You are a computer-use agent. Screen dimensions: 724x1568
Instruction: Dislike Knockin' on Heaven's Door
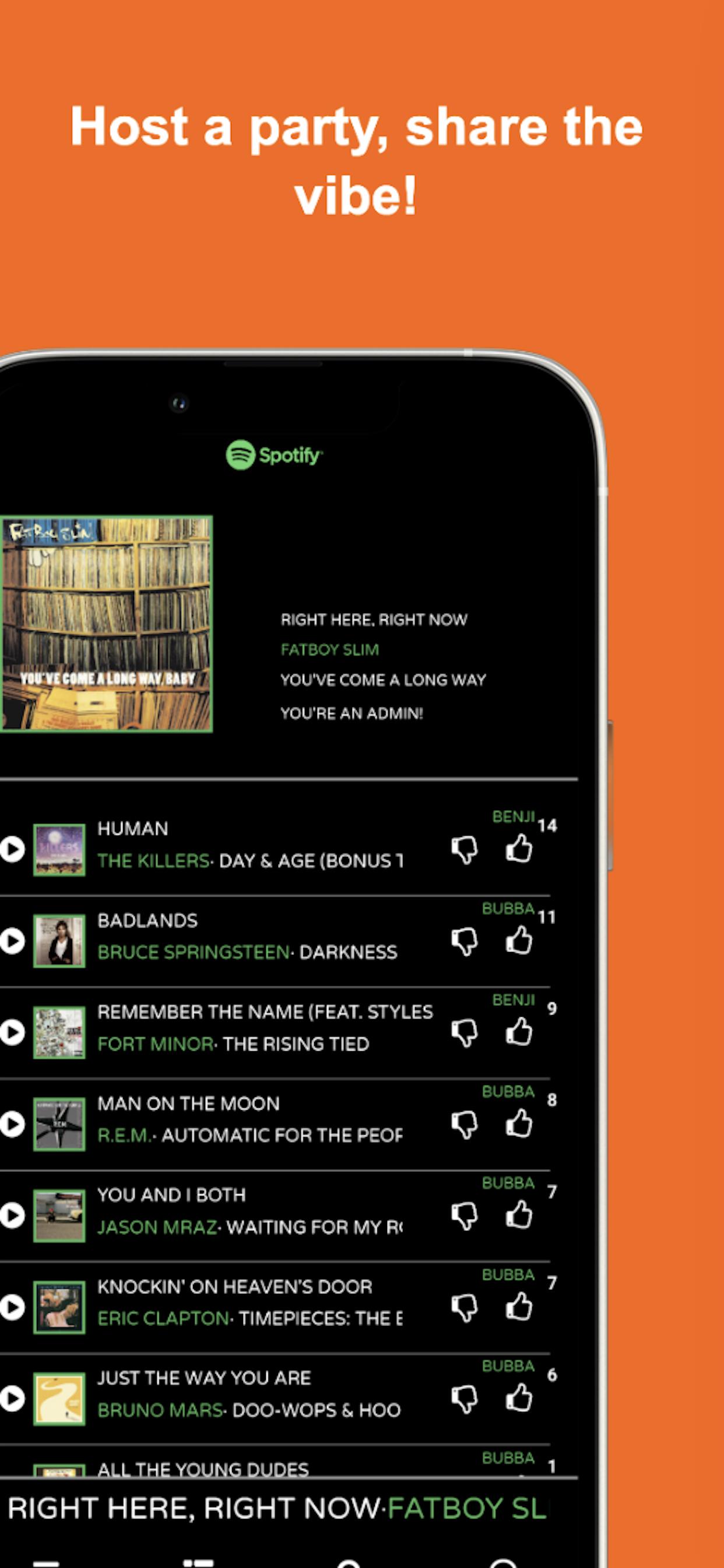point(465,1308)
